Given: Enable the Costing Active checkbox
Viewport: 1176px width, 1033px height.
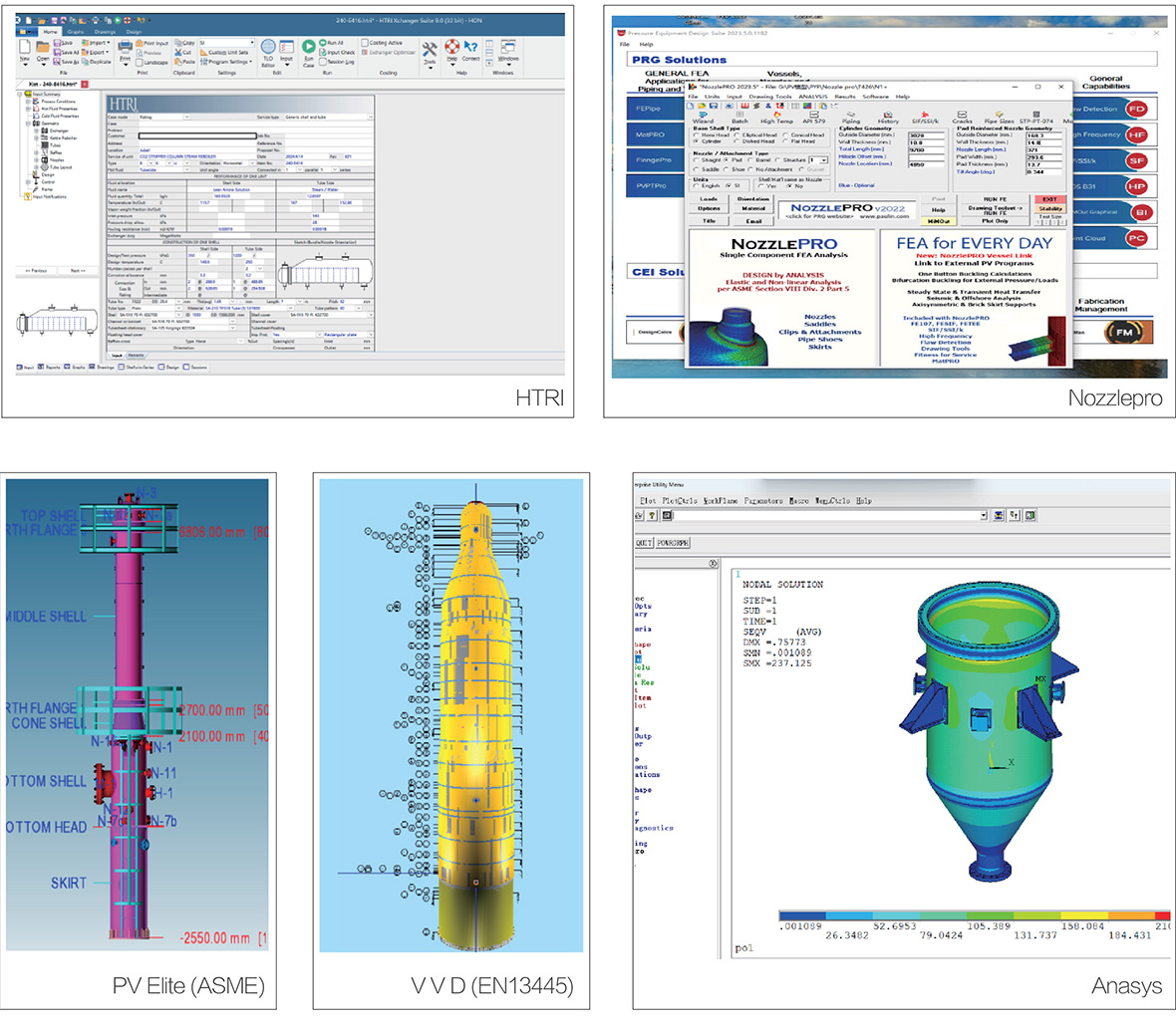Looking at the screenshot, I should (x=365, y=43).
